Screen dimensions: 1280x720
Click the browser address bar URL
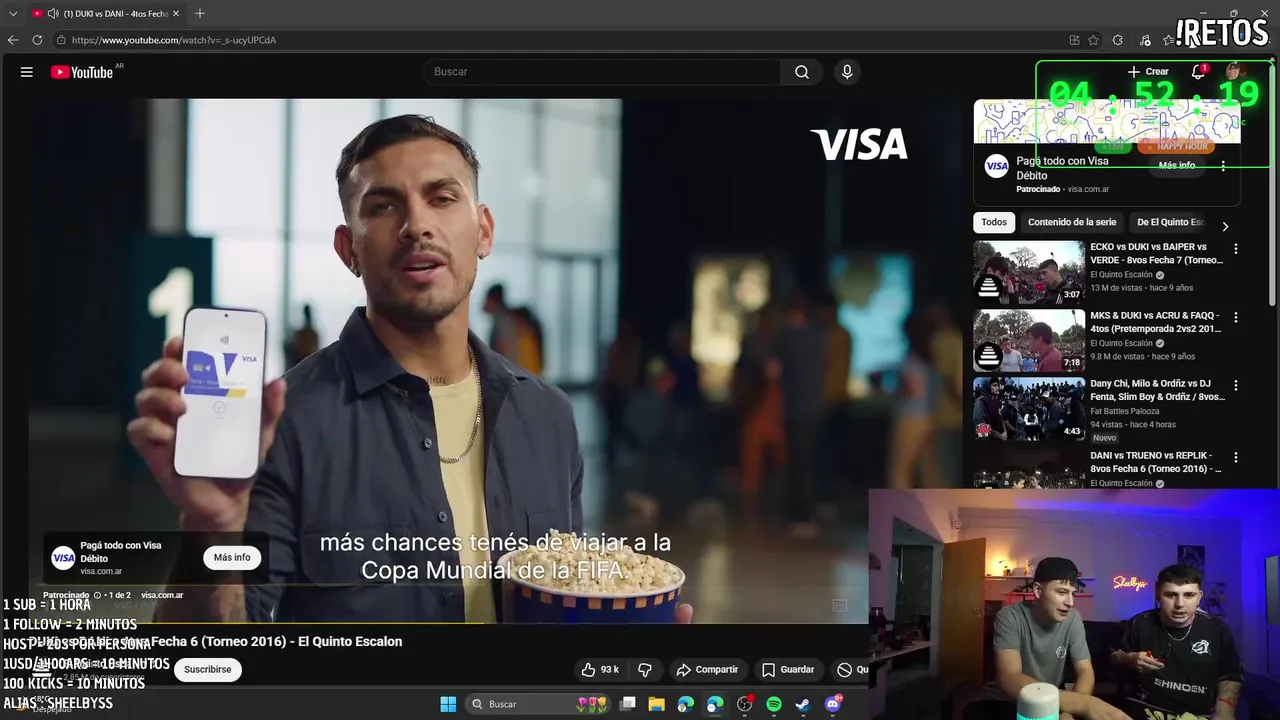point(174,40)
